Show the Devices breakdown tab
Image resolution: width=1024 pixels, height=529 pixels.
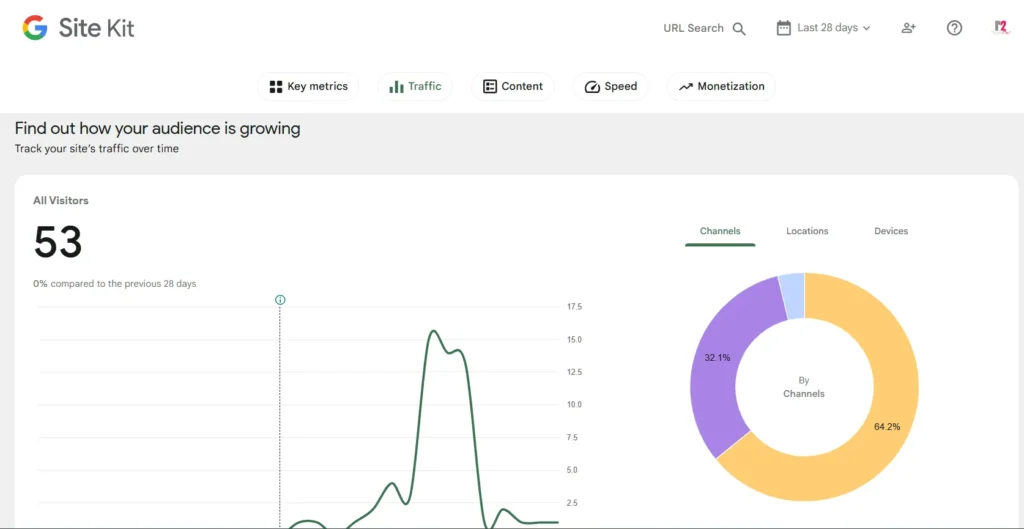[x=891, y=231]
